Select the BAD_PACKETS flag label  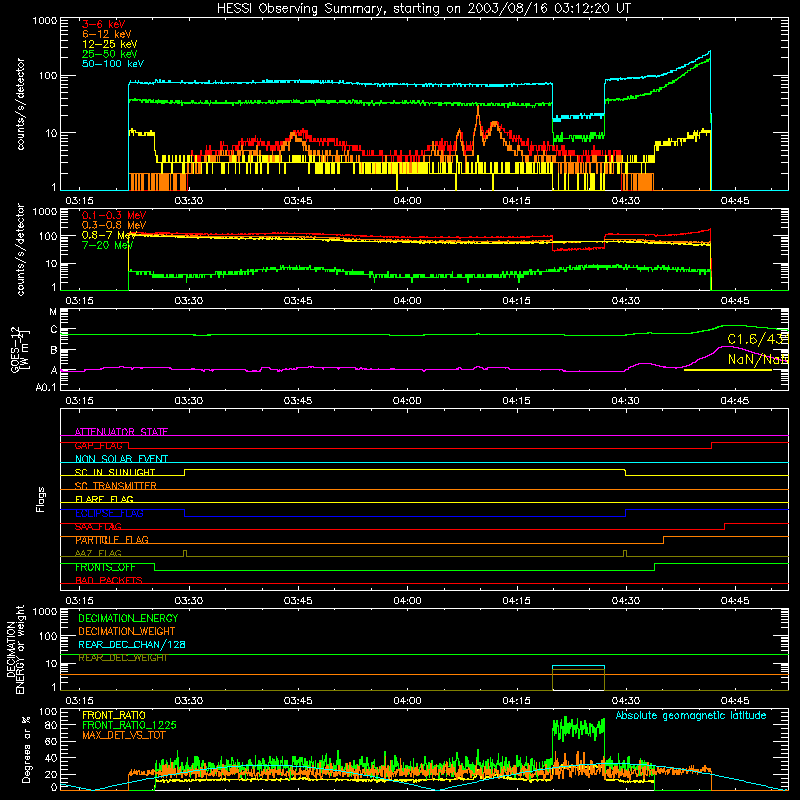pyautogui.click(x=109, y=580)
